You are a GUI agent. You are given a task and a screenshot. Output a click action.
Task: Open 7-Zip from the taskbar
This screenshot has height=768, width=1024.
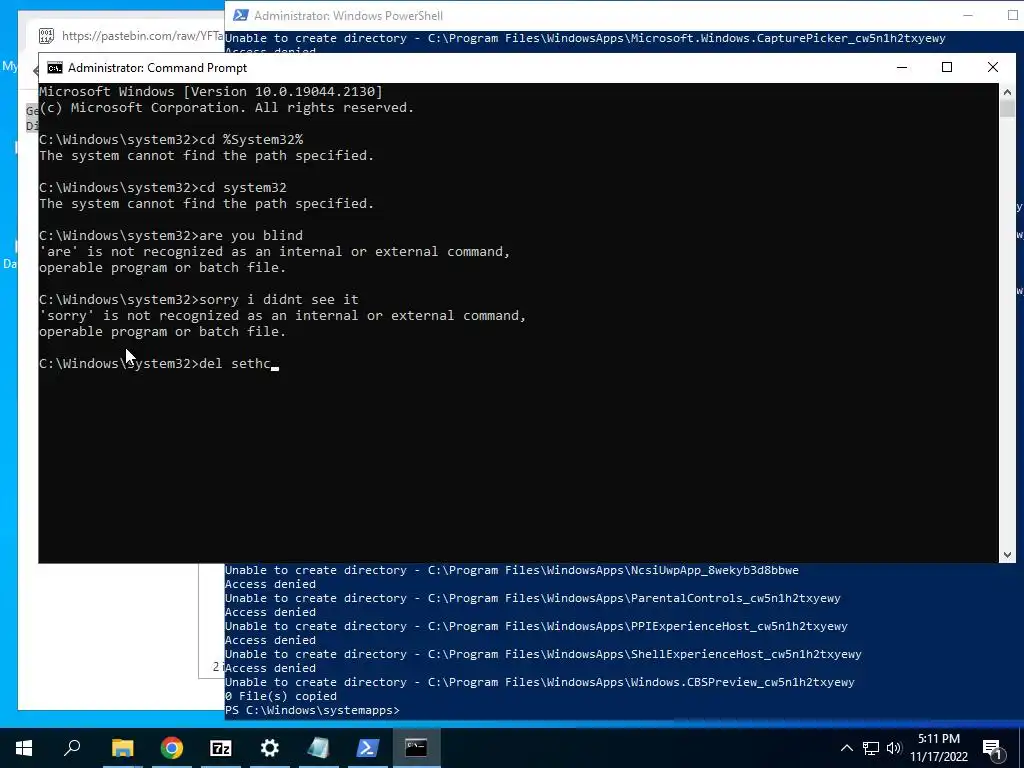[221, 748]
